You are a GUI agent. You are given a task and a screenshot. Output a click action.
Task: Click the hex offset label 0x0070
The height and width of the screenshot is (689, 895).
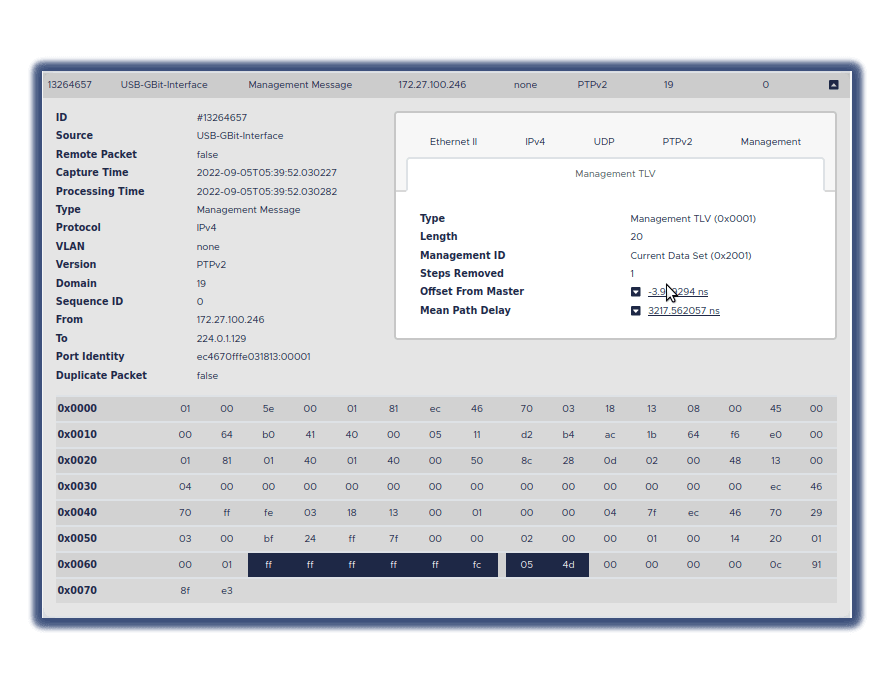pyautogui.click(x=77, y=590)
